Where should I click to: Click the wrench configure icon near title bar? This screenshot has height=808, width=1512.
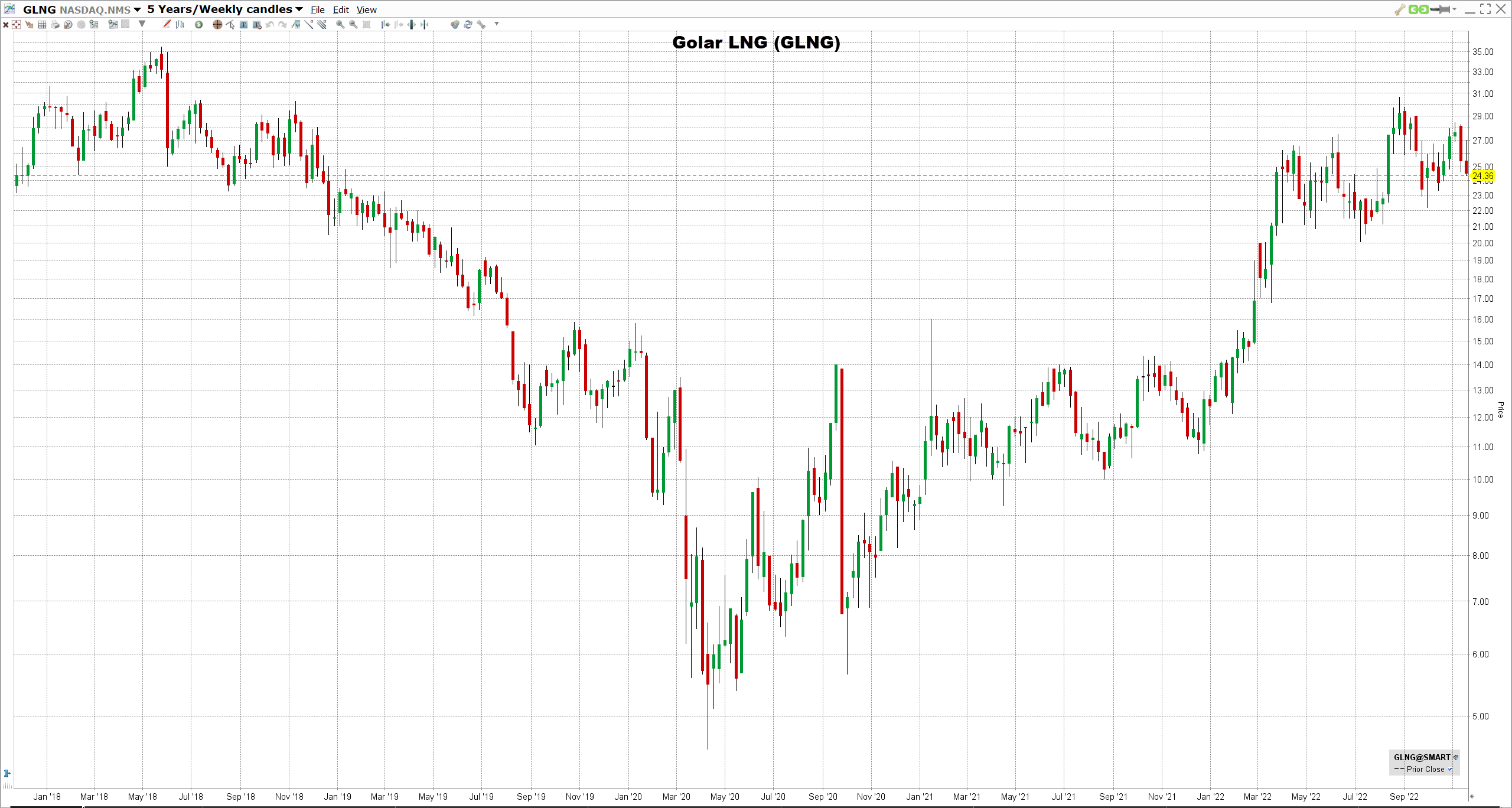click(1400, 9)
